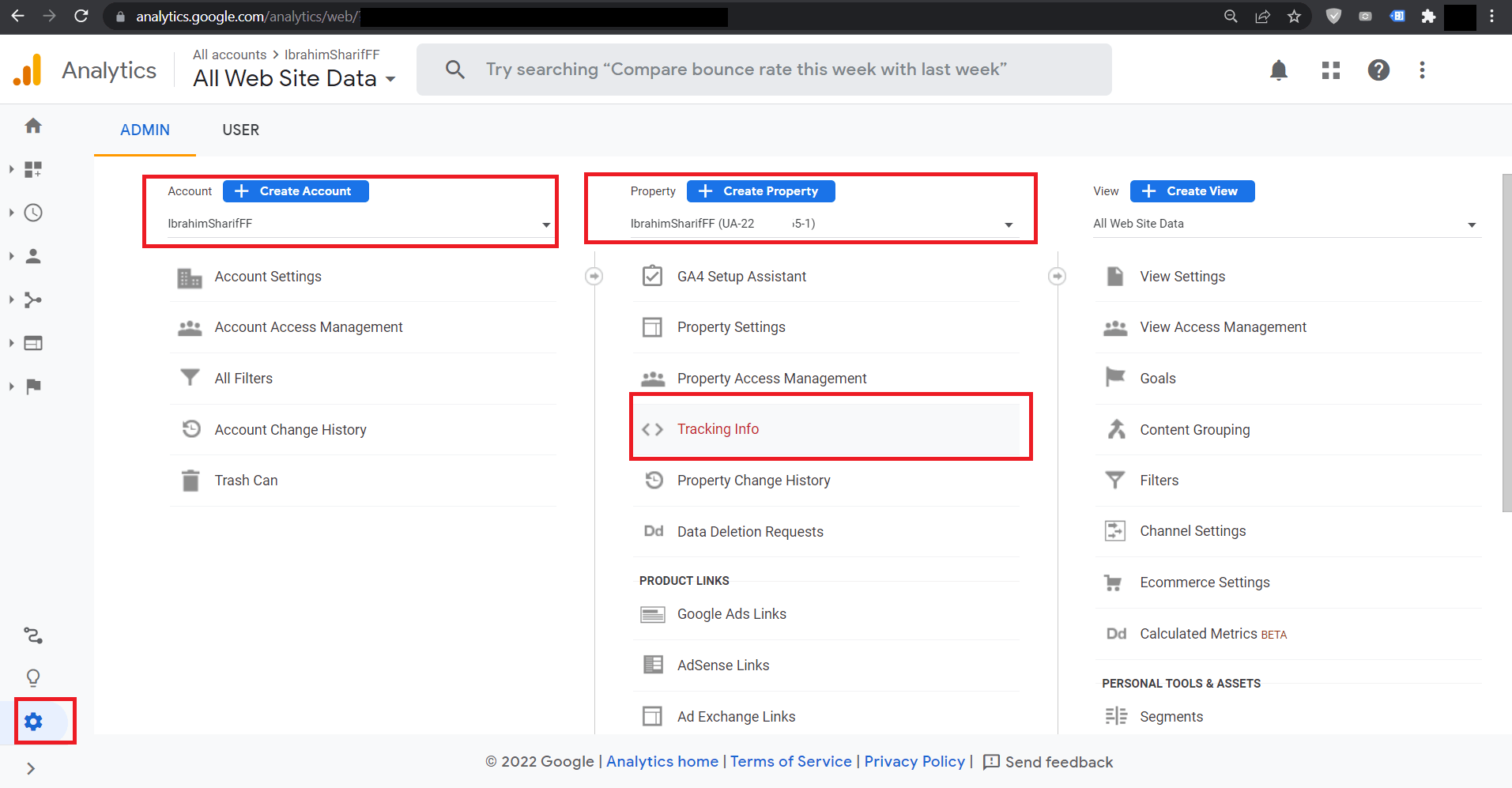Click the Create View button
Image resolution: width=1512 pixels, height=788 pixels.
tap(1192, 191)
